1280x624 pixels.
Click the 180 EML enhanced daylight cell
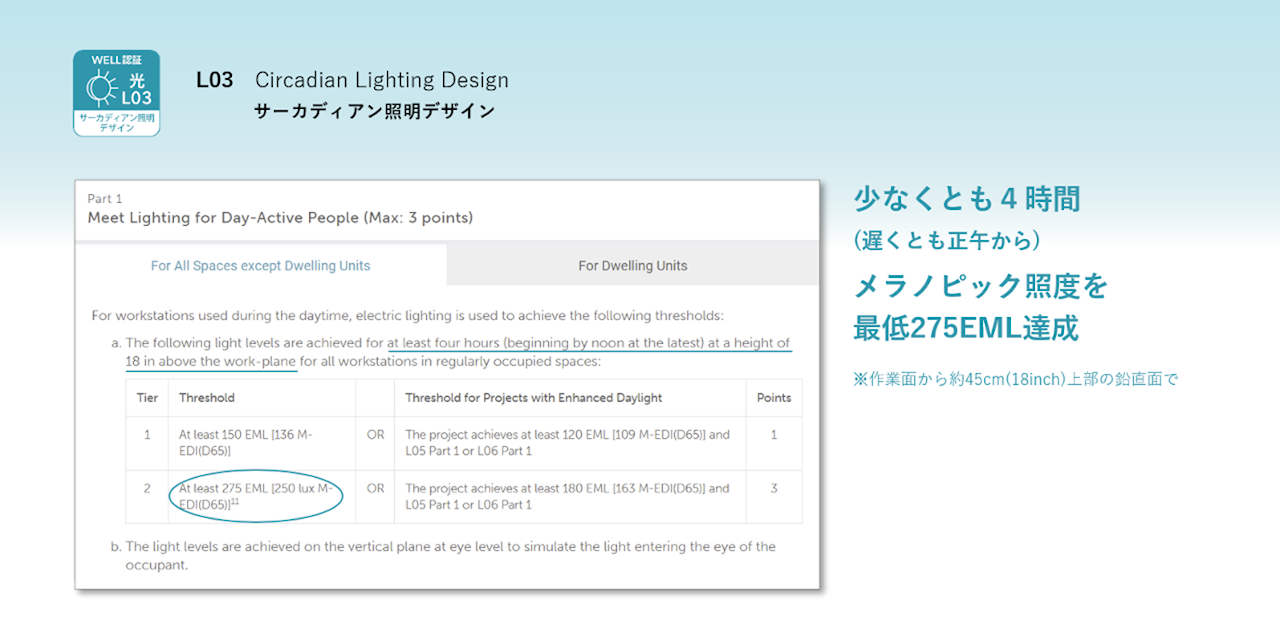coord(570,496)
